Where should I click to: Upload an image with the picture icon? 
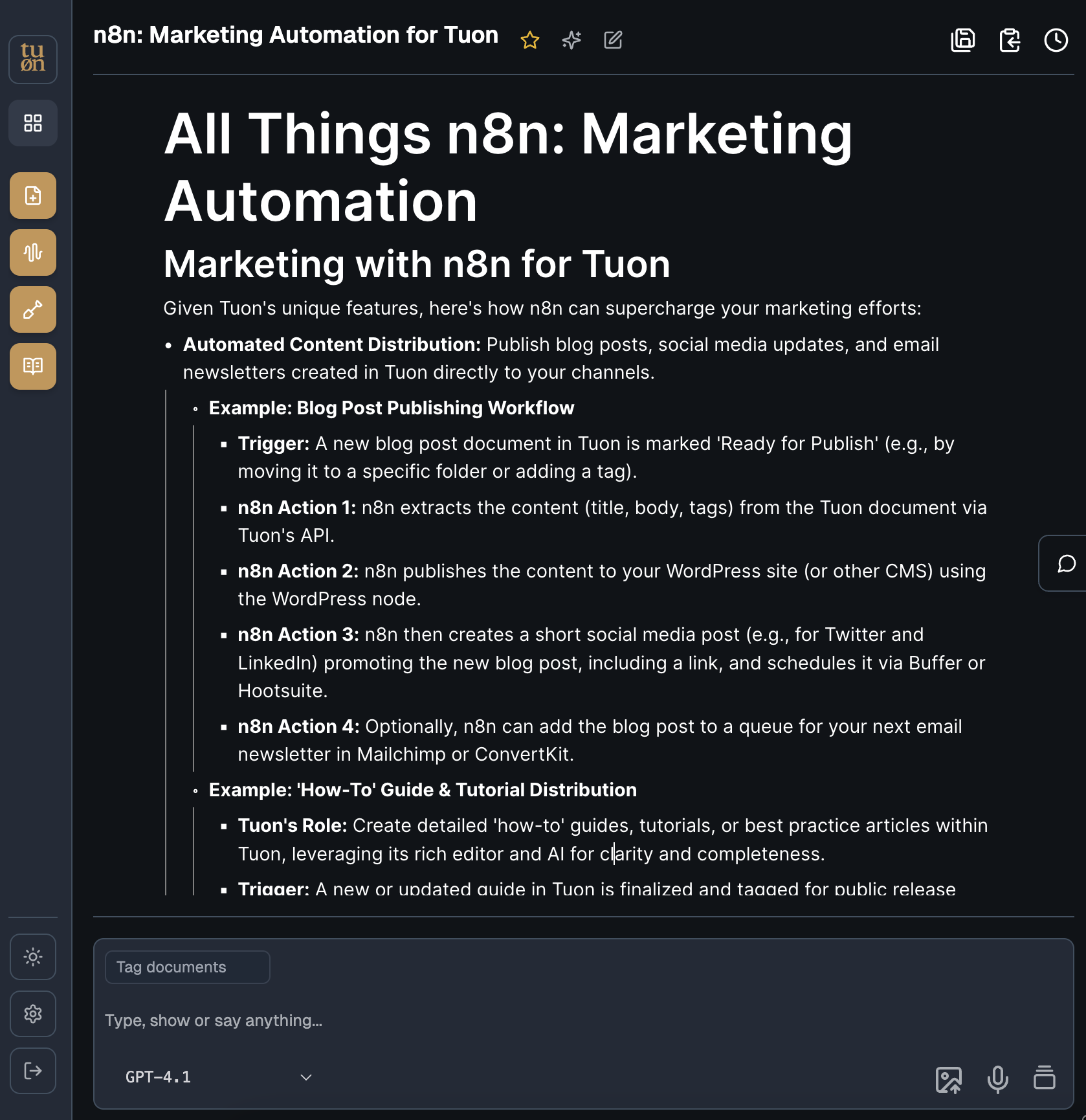pyautogui.click(x=949, y=1079)
